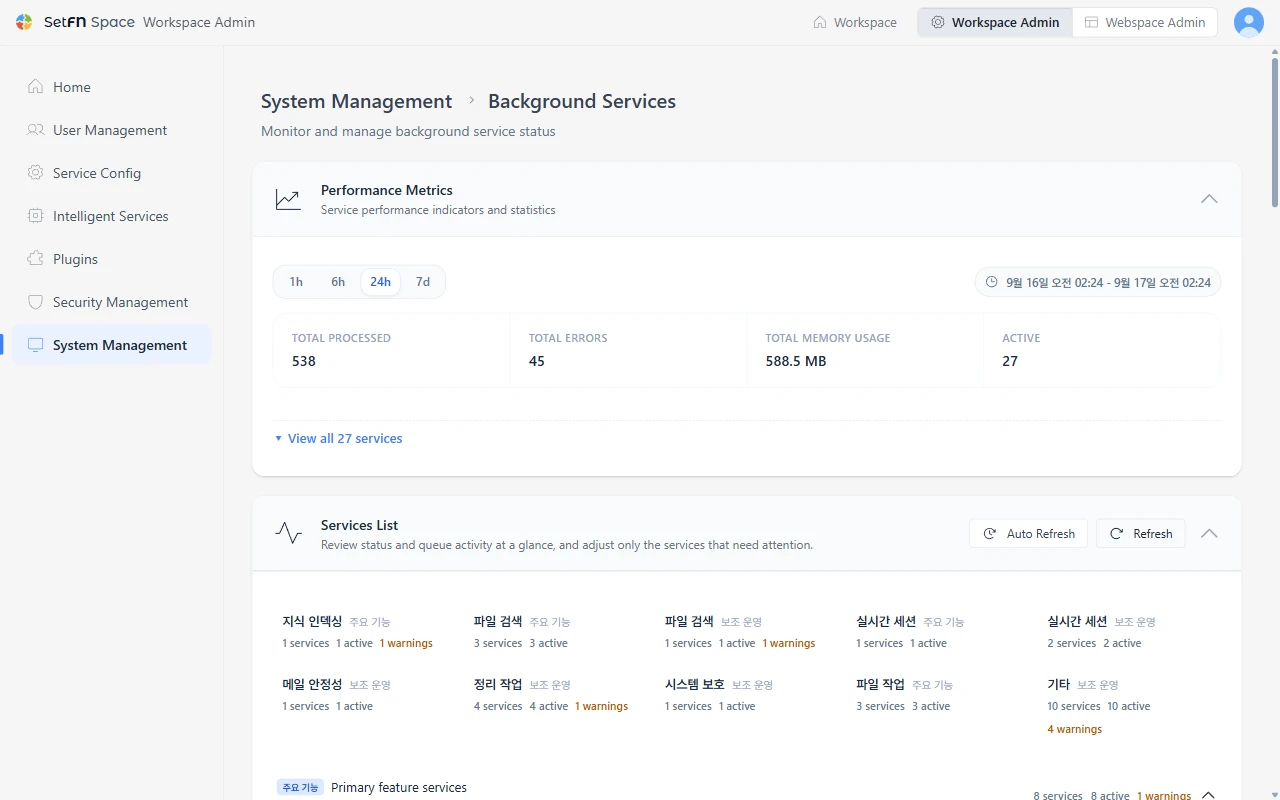
Task: Switch to the Workspace tab
Action: tap(855, 22)
